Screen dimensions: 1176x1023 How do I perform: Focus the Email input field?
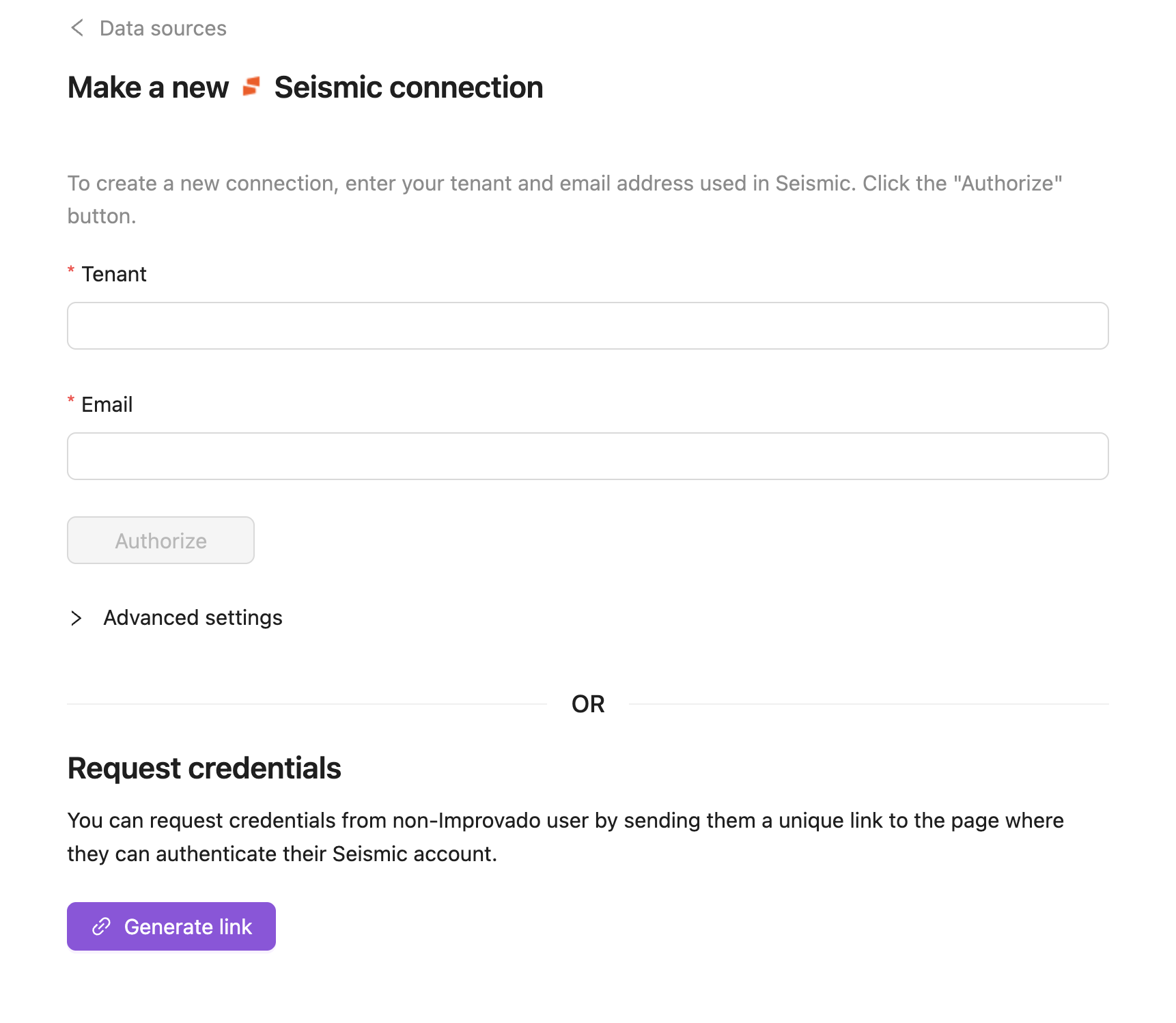click(x=587, y=456)
